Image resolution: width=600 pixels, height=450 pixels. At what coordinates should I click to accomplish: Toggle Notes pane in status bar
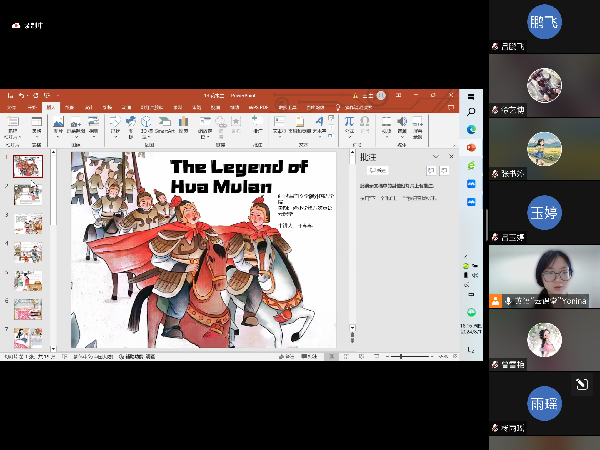(286, 357)
